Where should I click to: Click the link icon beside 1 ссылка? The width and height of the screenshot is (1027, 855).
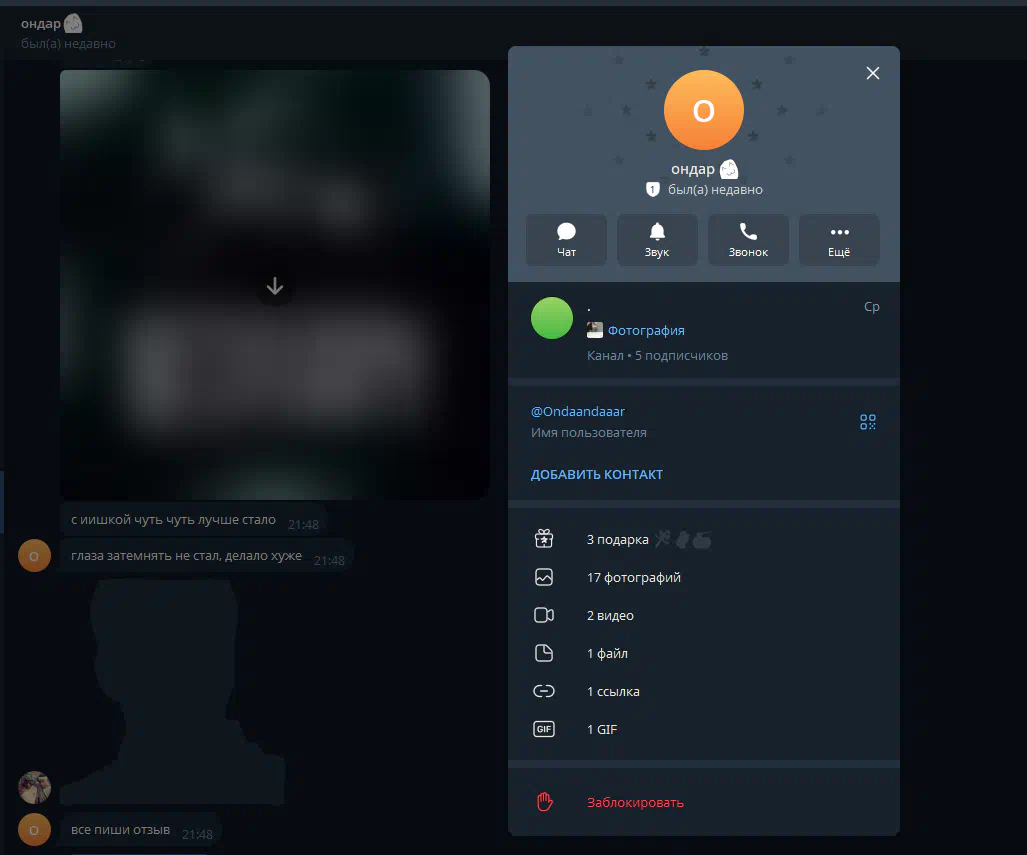tap(544, 692)
